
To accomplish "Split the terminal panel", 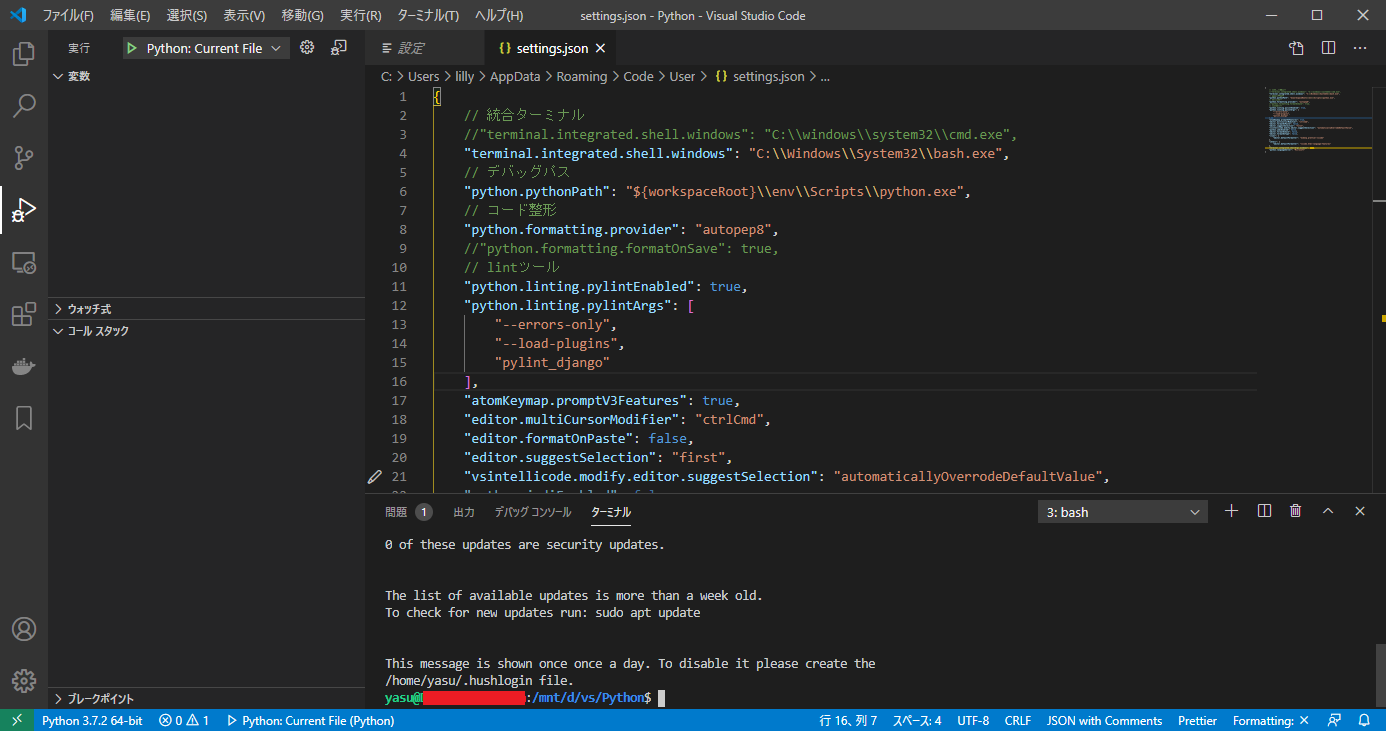I will click(1264, 511).
